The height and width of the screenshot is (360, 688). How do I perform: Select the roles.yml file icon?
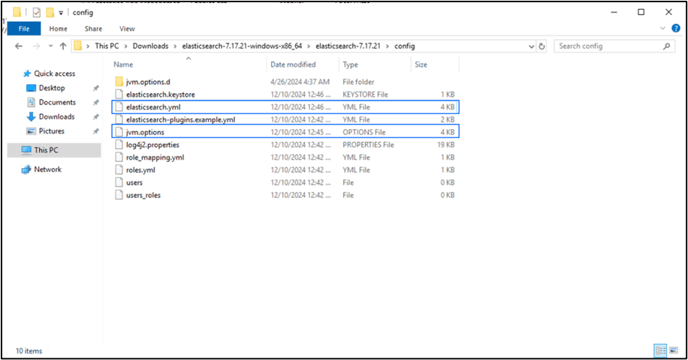coord(119,170)
